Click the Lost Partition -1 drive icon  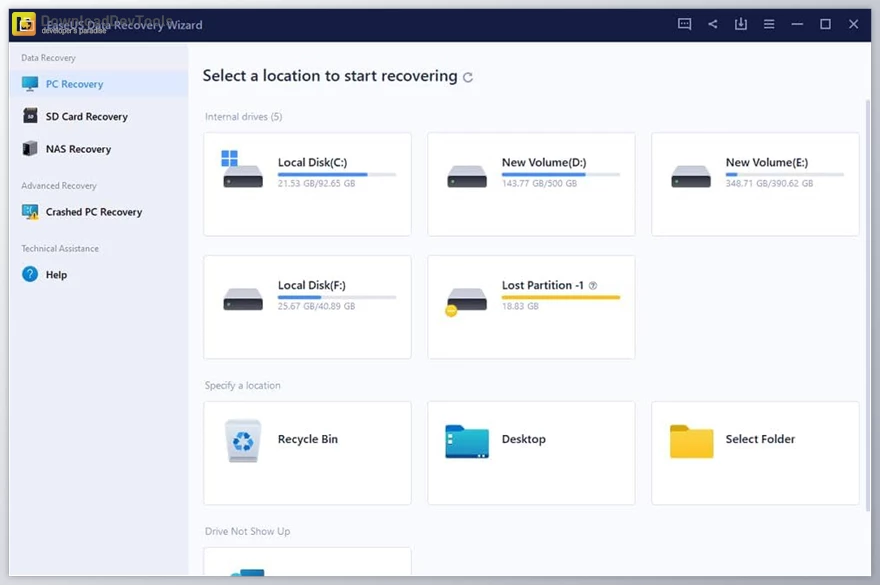coord(465,301)
